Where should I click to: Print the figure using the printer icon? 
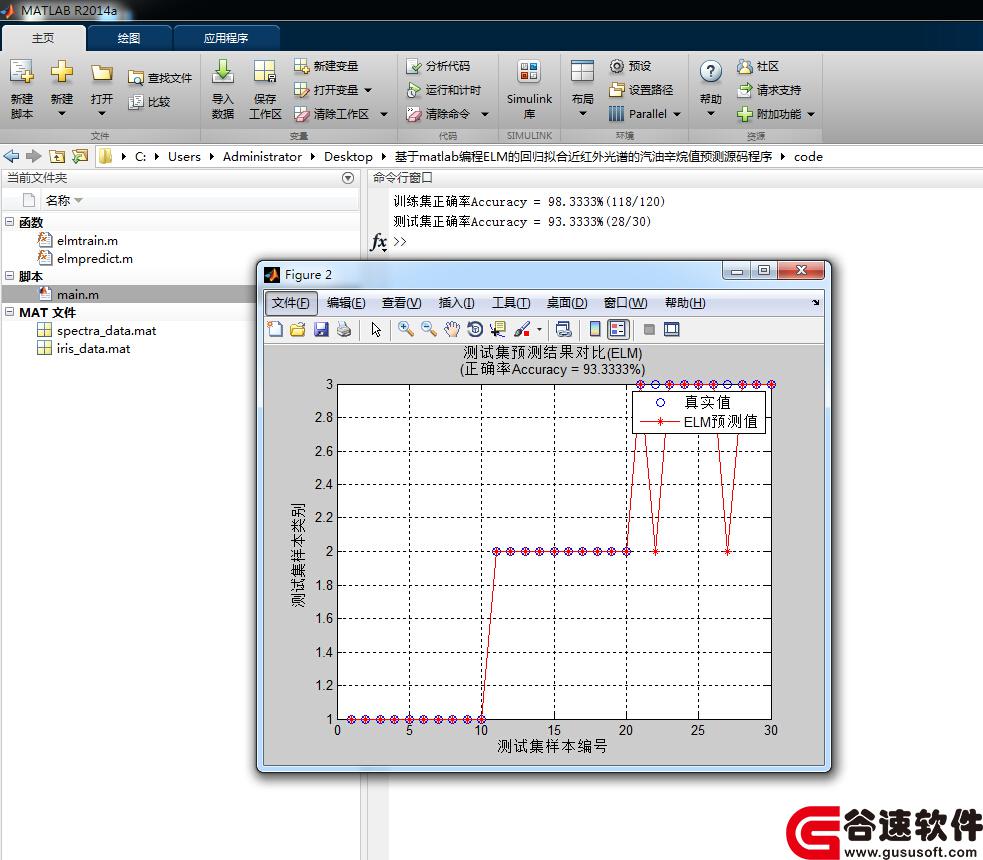pyautogui.click(x=344, y=329)
